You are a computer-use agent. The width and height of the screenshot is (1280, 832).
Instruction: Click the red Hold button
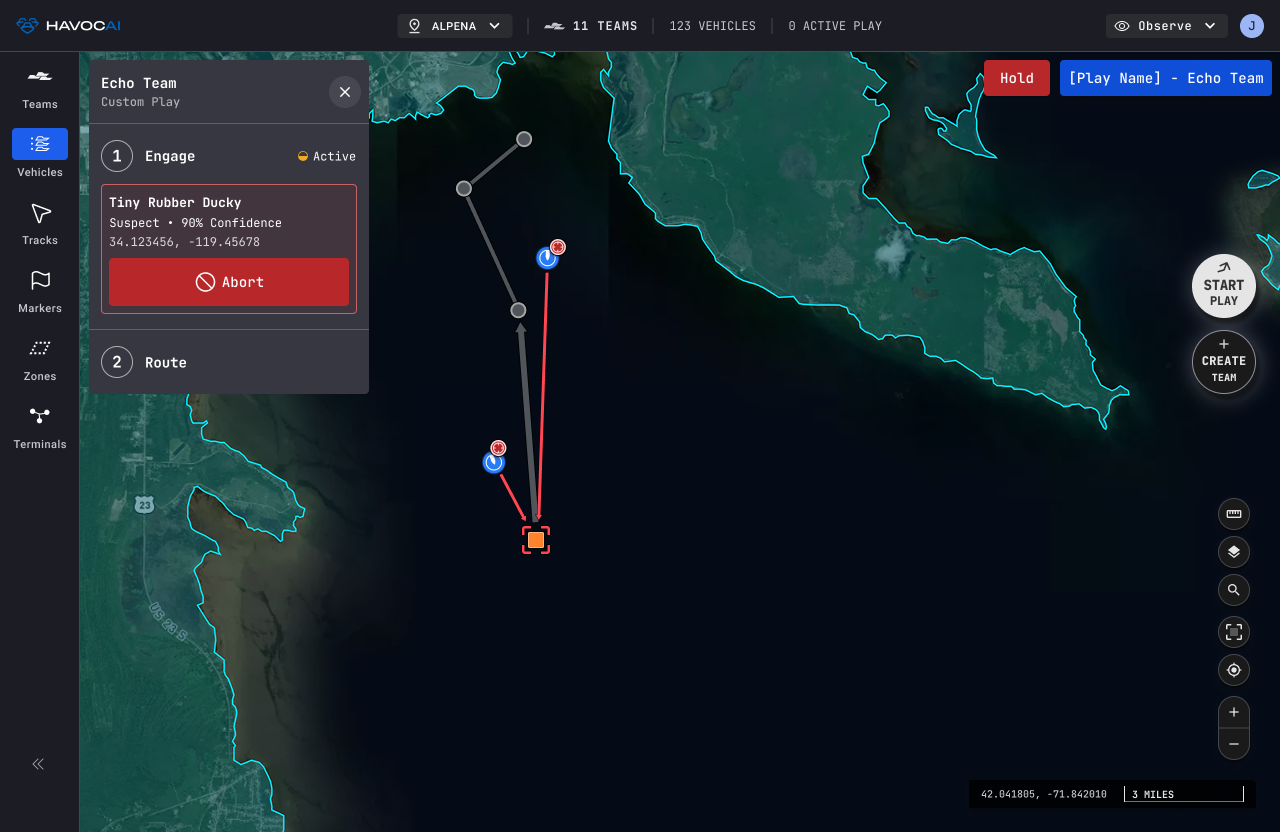[x=1017, y=78]
